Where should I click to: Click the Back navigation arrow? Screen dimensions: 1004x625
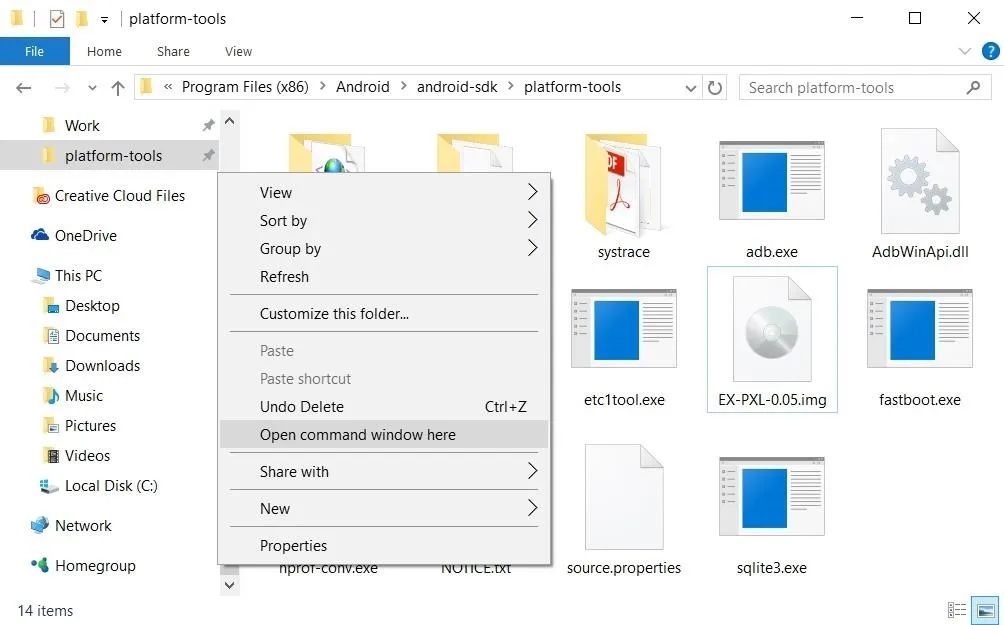pos(24,88)
